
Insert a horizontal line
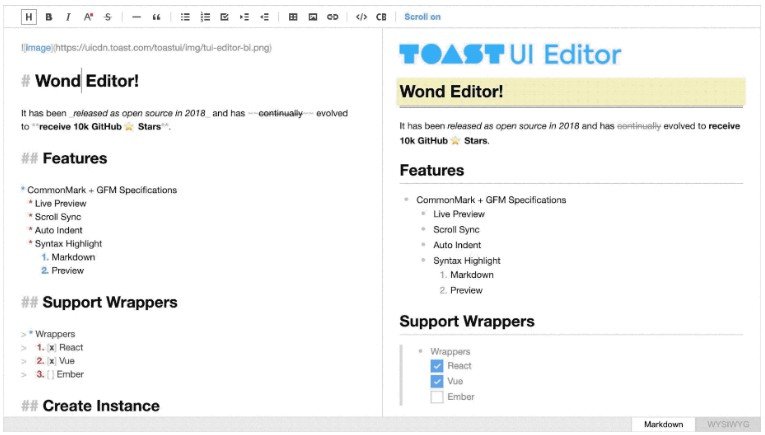(x=137, y=17)
